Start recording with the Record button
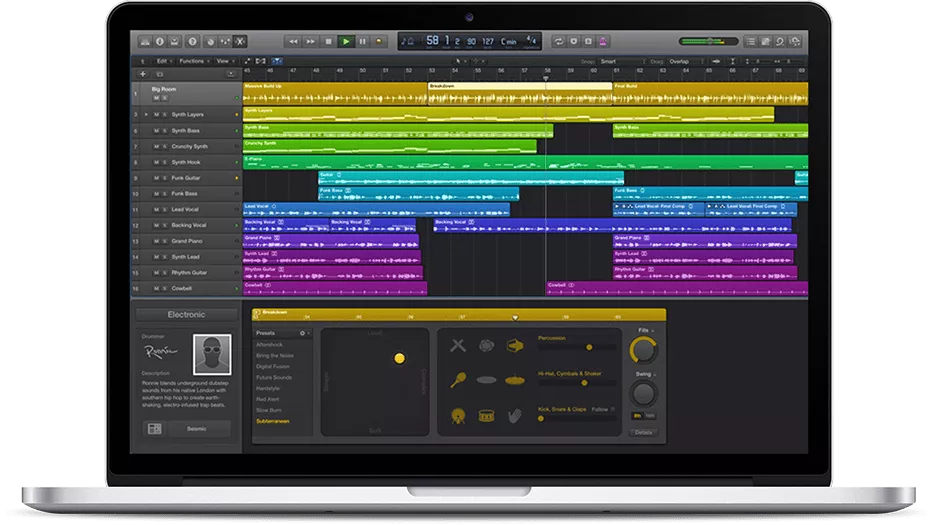The height and width of the screenshot is (525, 933). [379, 42]
